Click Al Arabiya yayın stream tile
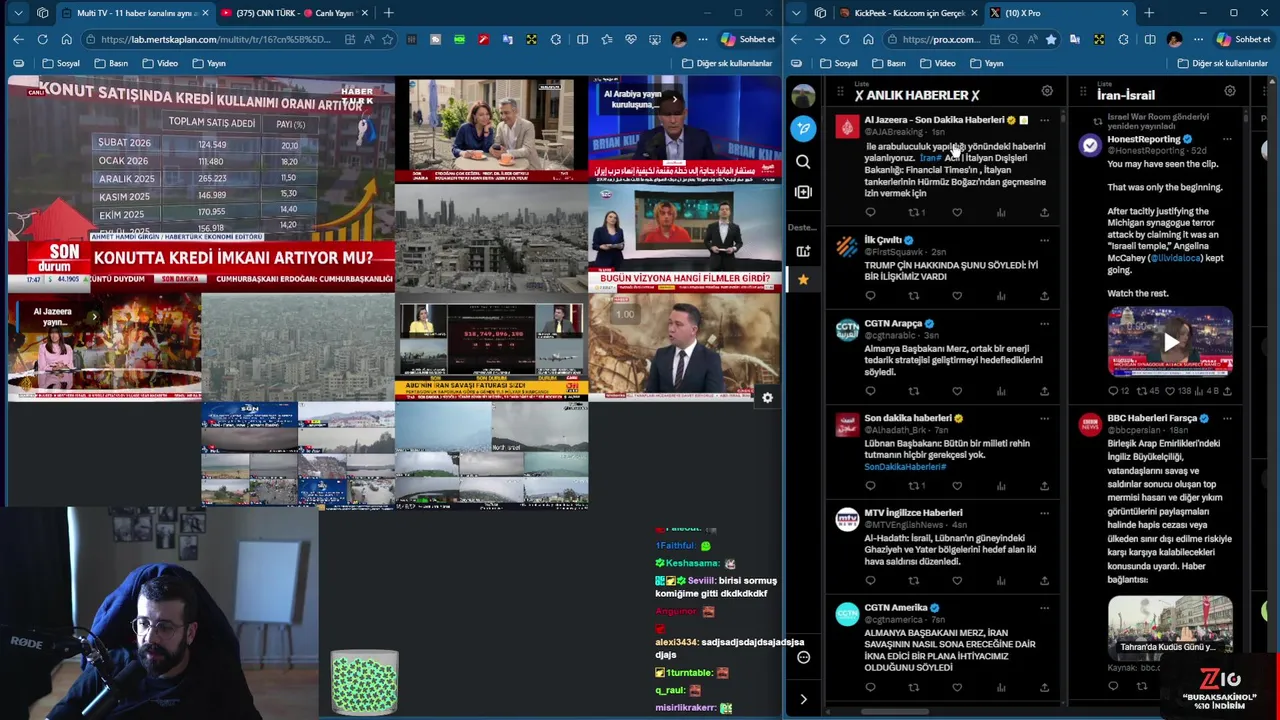The width and height of the screenshot is (1280, 720). tap(685, 130)
